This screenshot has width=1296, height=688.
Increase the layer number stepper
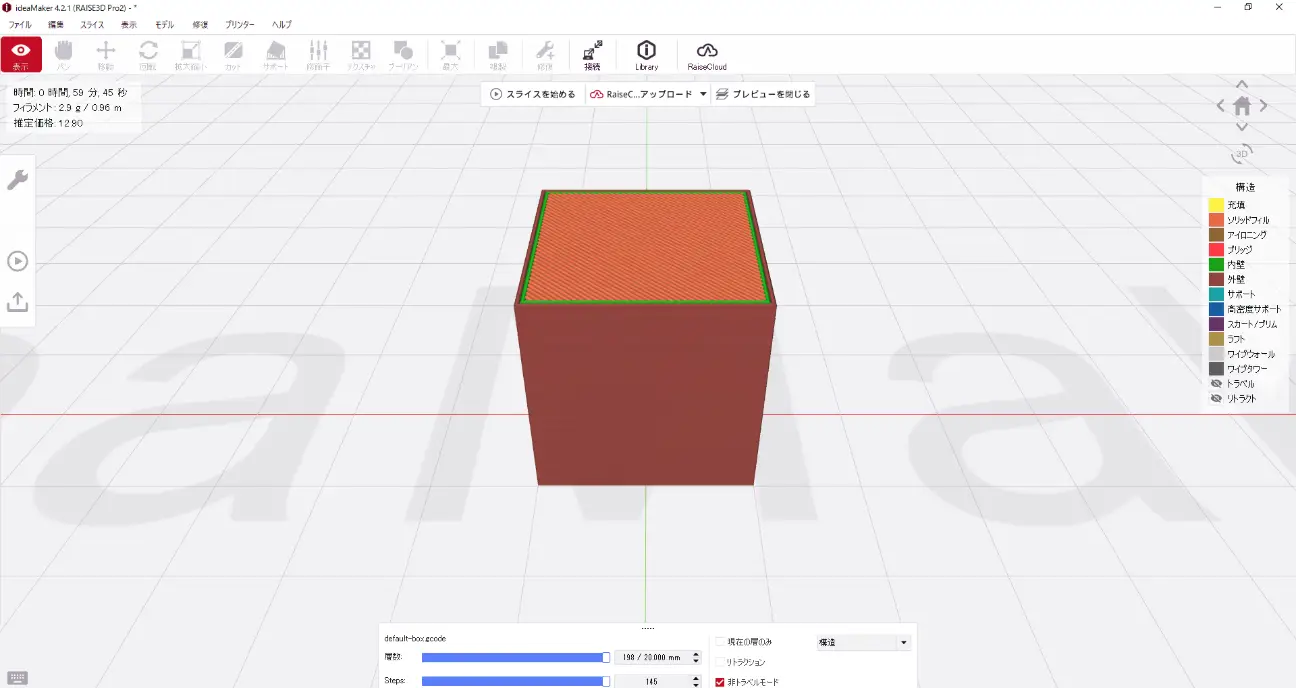pyautogui.click(x=696, y=653)
